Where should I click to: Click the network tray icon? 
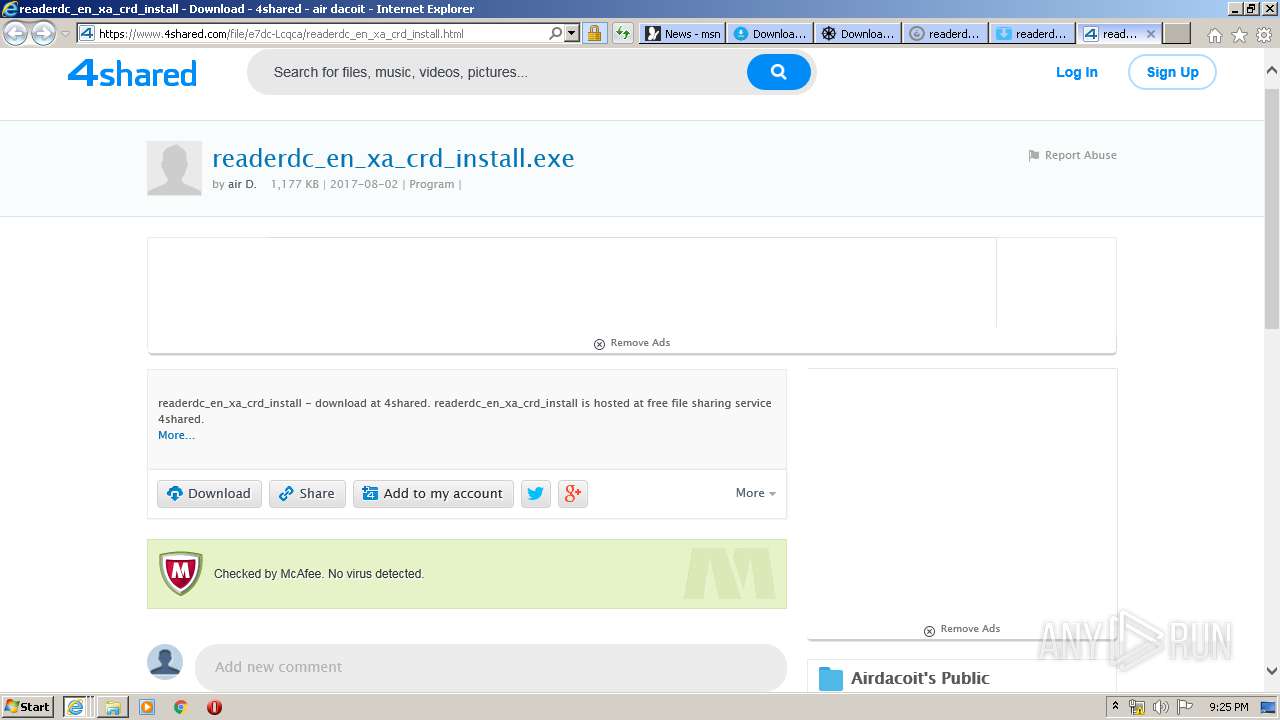pos(1137,707)
